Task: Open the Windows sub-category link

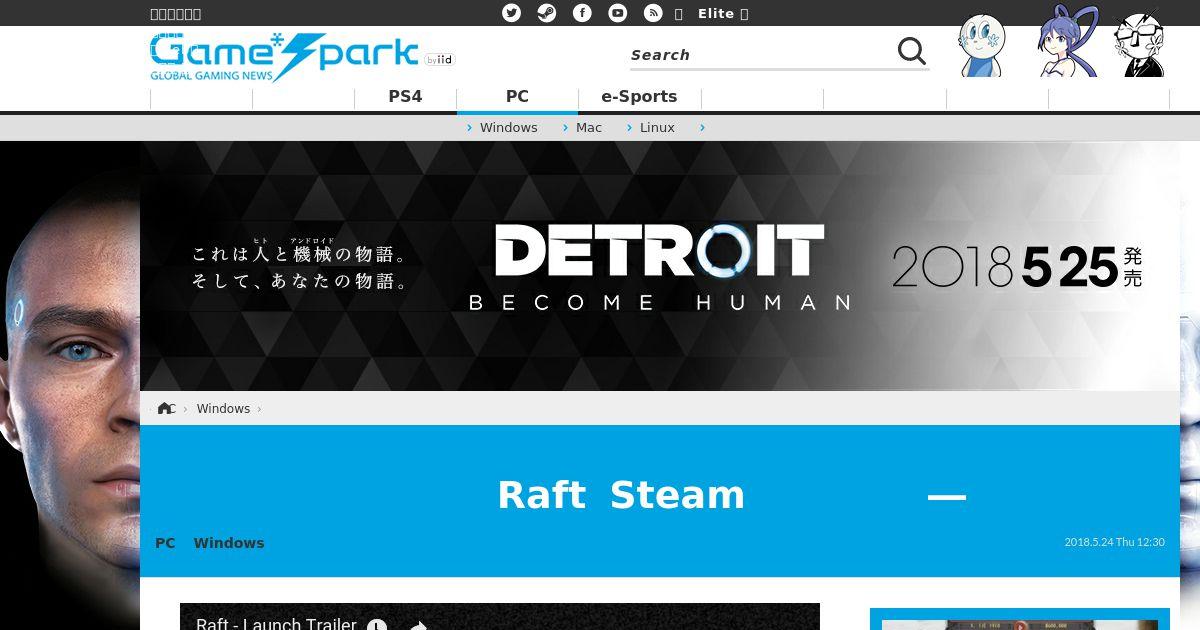Action: [508, 128]
